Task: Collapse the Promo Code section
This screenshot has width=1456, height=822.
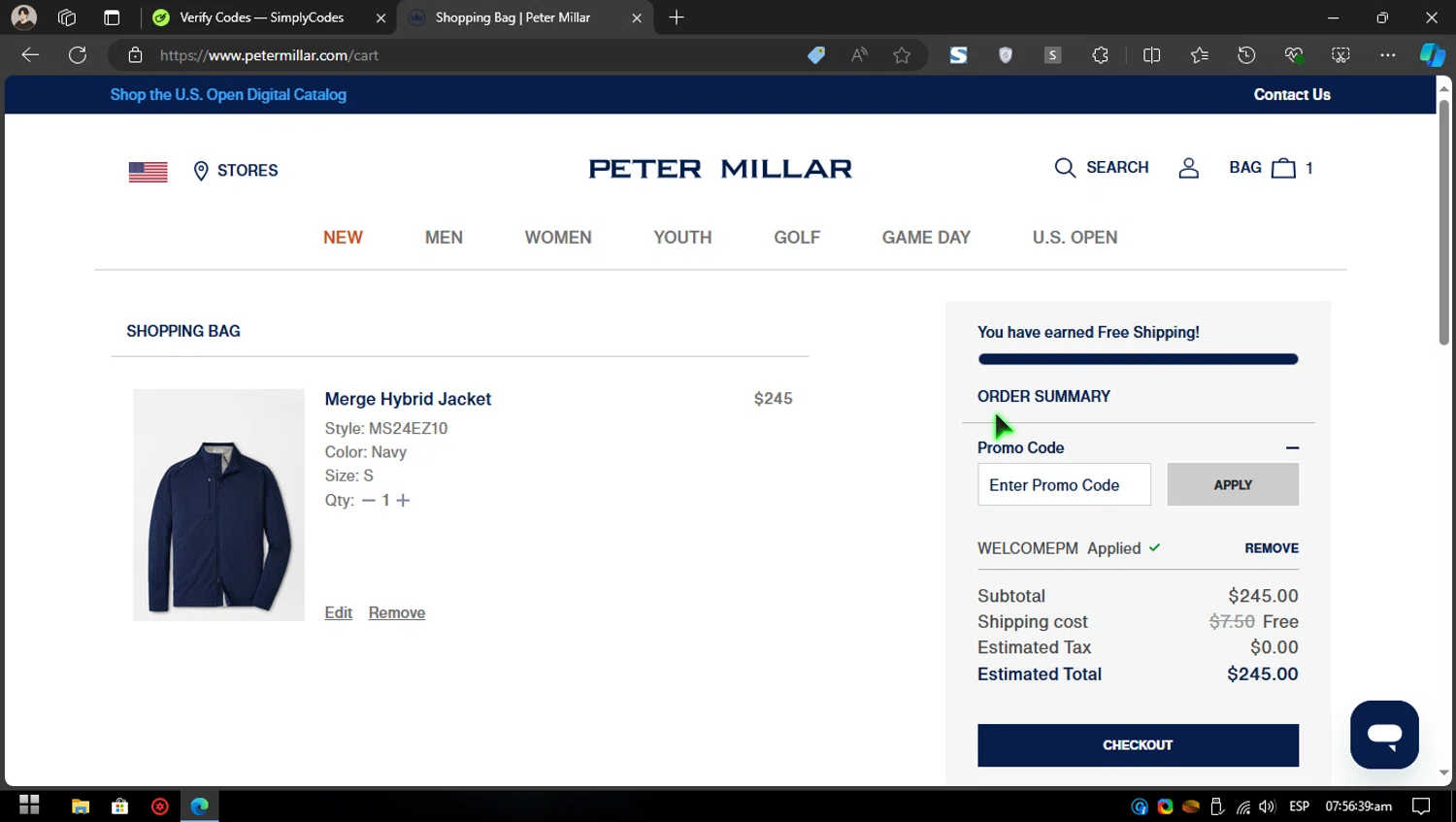Action: tap(1292, 448)
